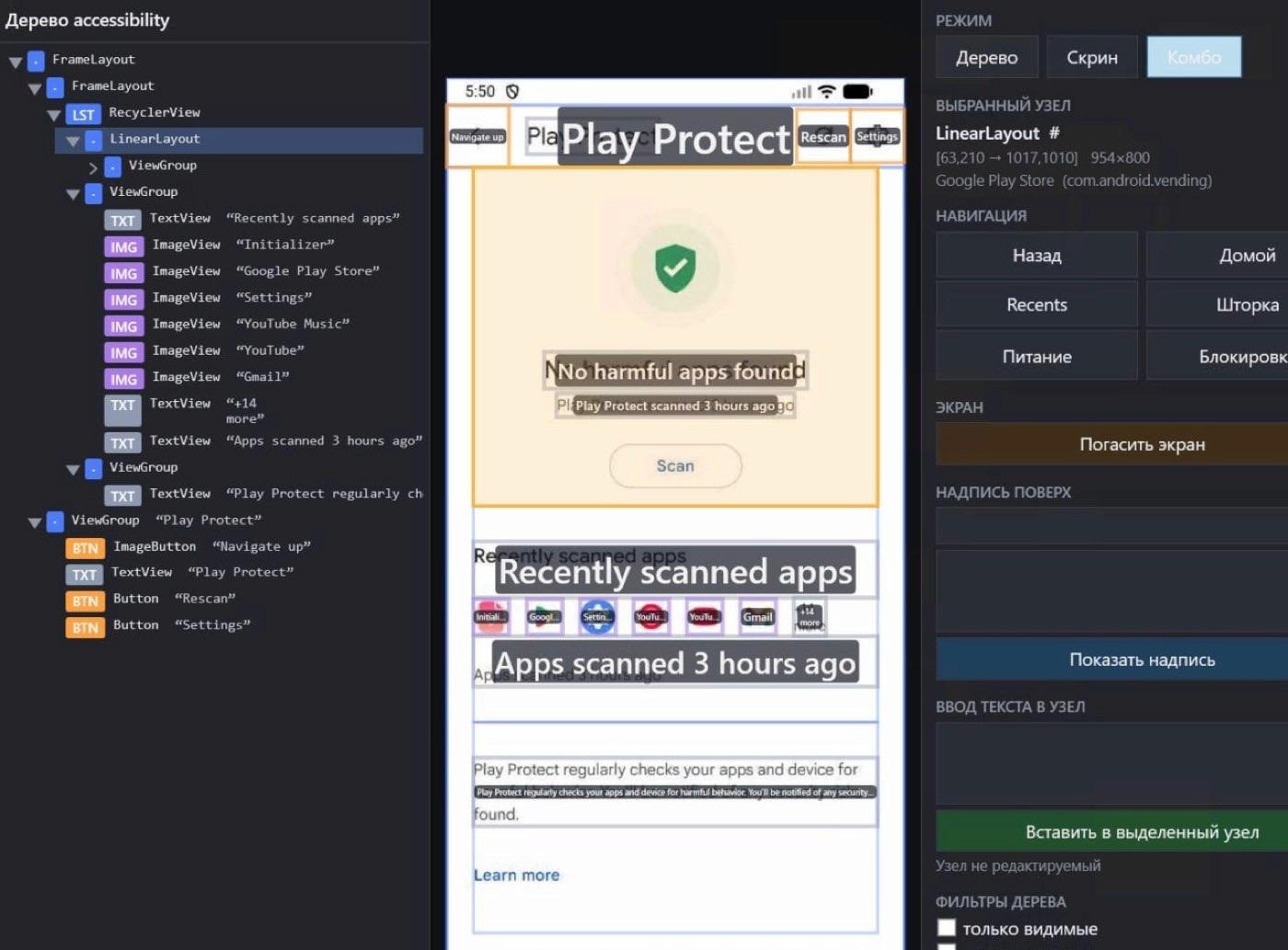
Task: Click IMG icon of YouTube Music ImageView
Action: [123, 326]
